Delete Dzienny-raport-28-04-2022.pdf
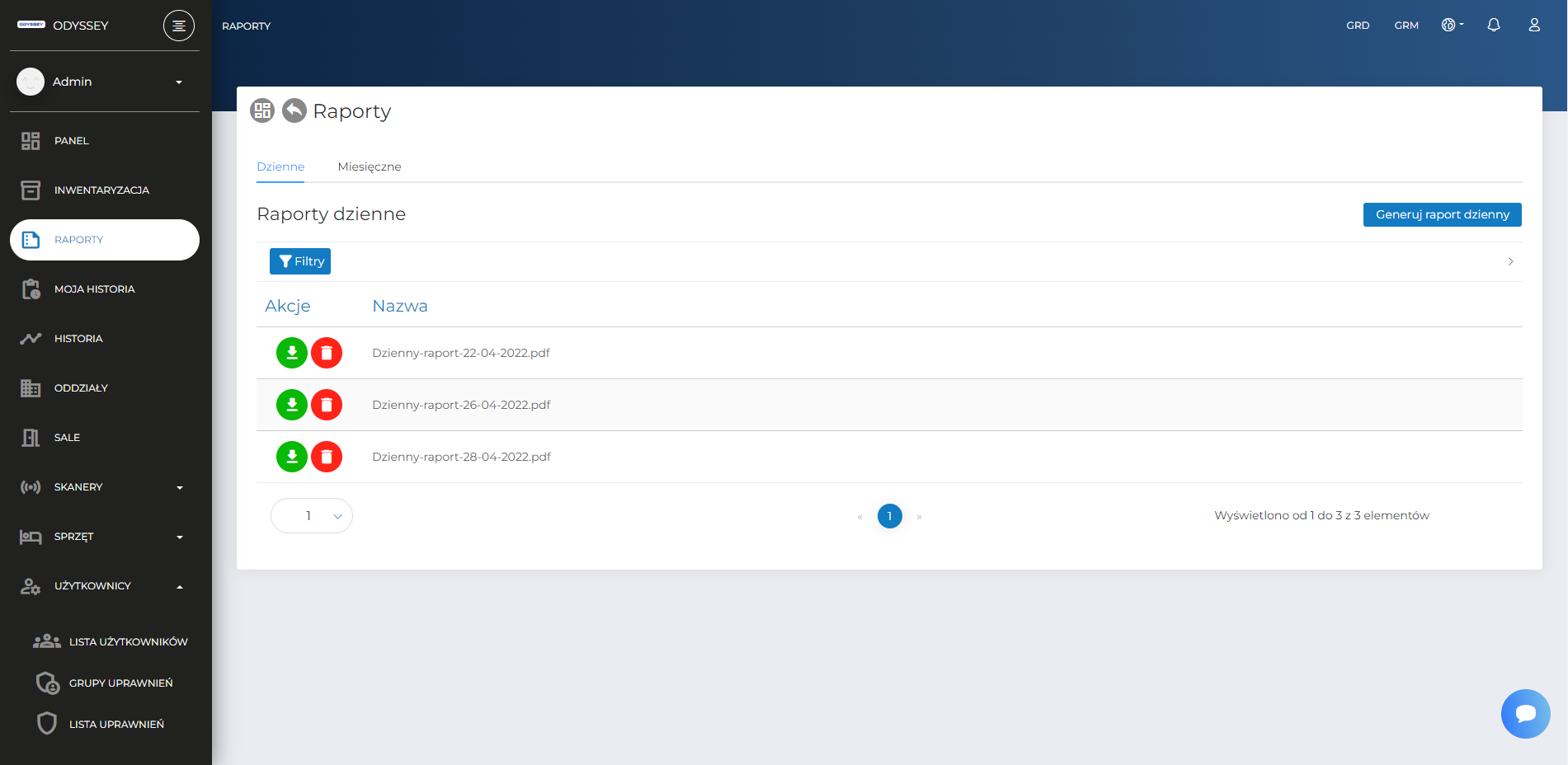Image resolution: width=1568 pixels, height=765 pixels. tap(327, 457)
